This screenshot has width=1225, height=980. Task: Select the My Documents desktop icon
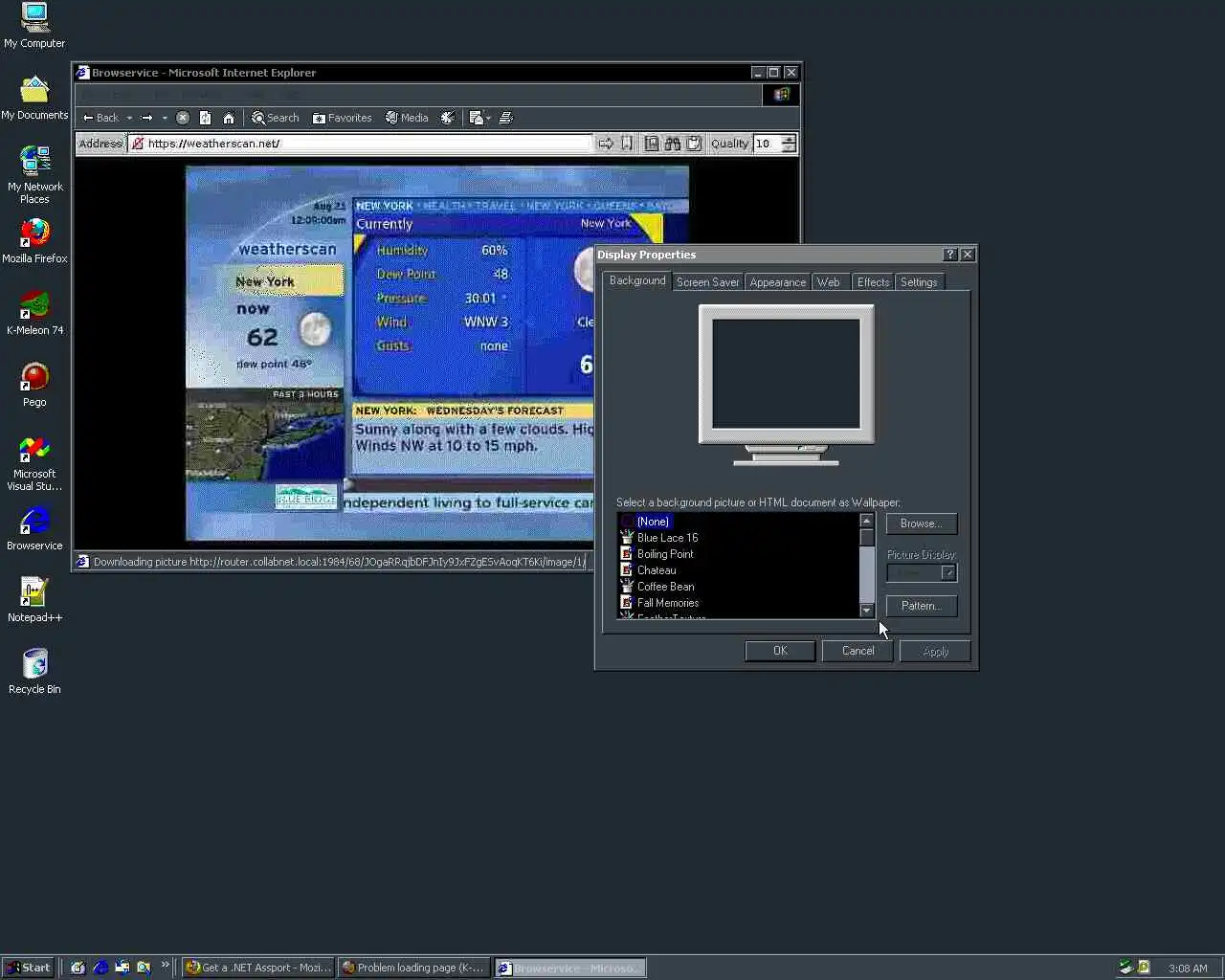tap(34, 98)
